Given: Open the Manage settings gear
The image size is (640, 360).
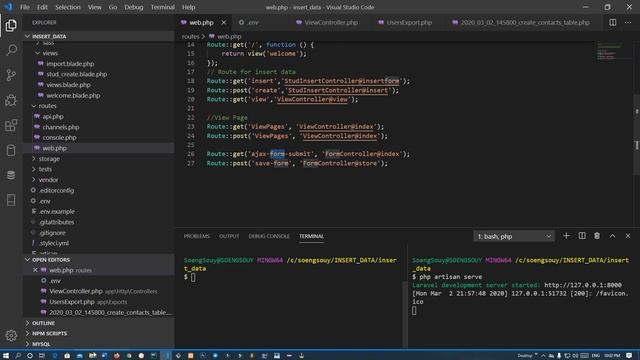Looking at the screenshot, I should (11, 336).
